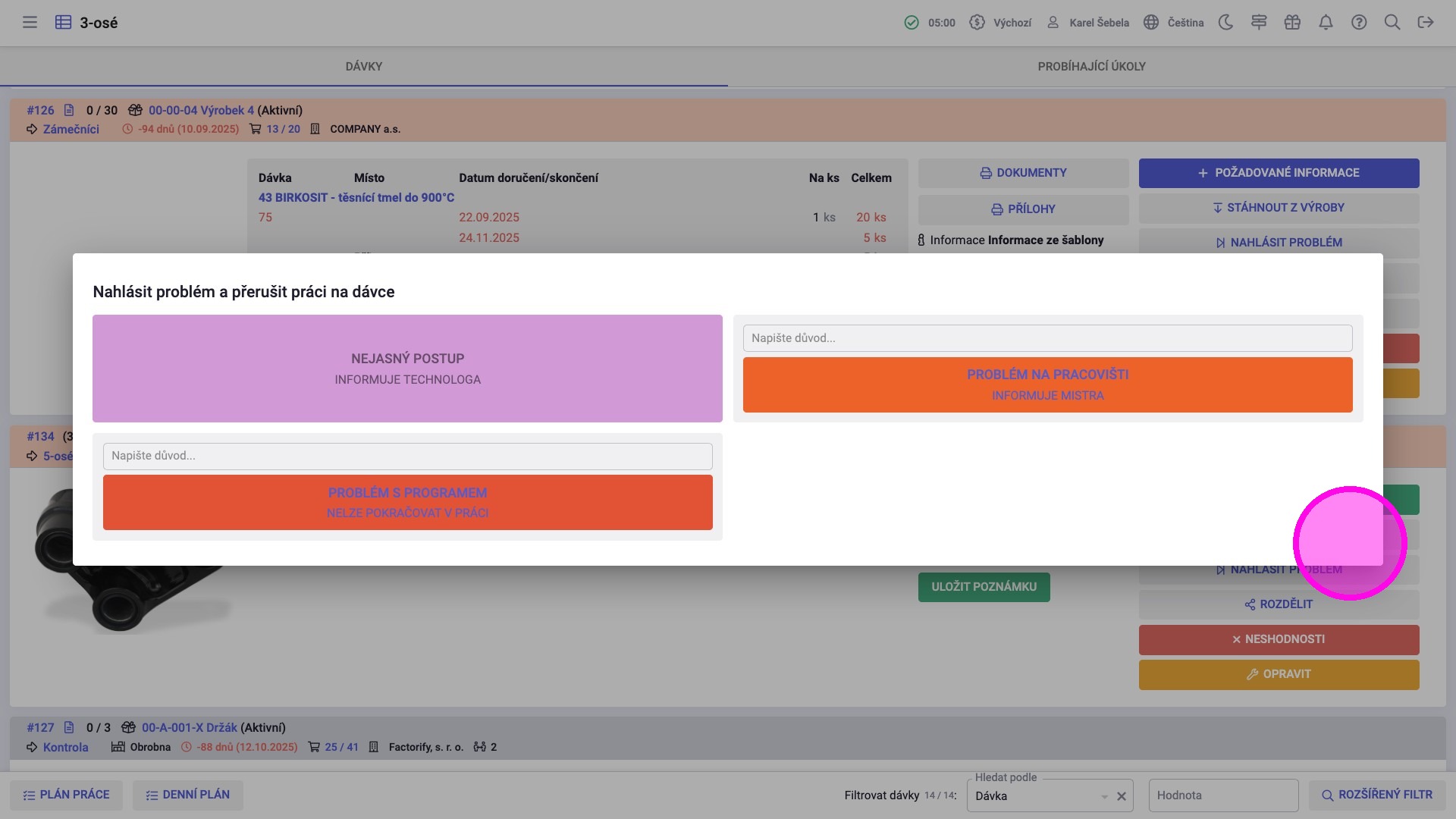Choose Nejasný postup purple tile
This screenshot has height=819, width=1456.
407,369
